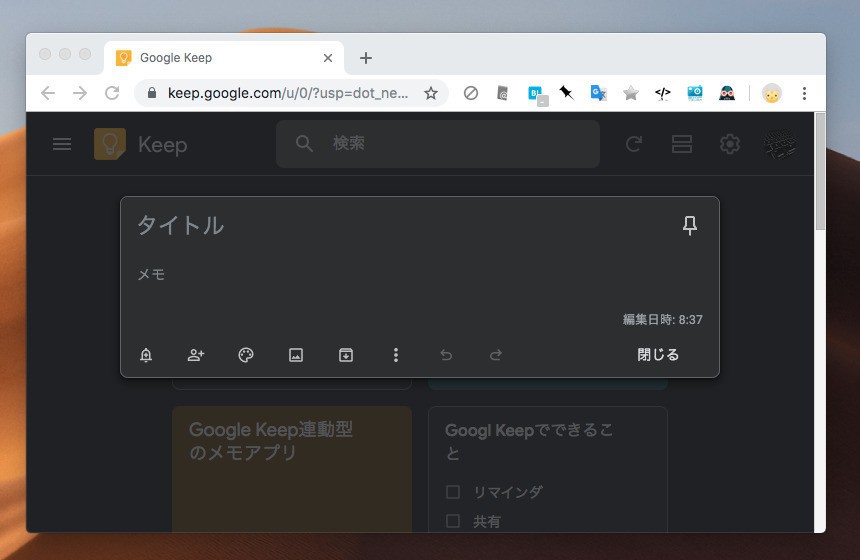Refresh notes with the Keep refresh icon

point(633,144)
